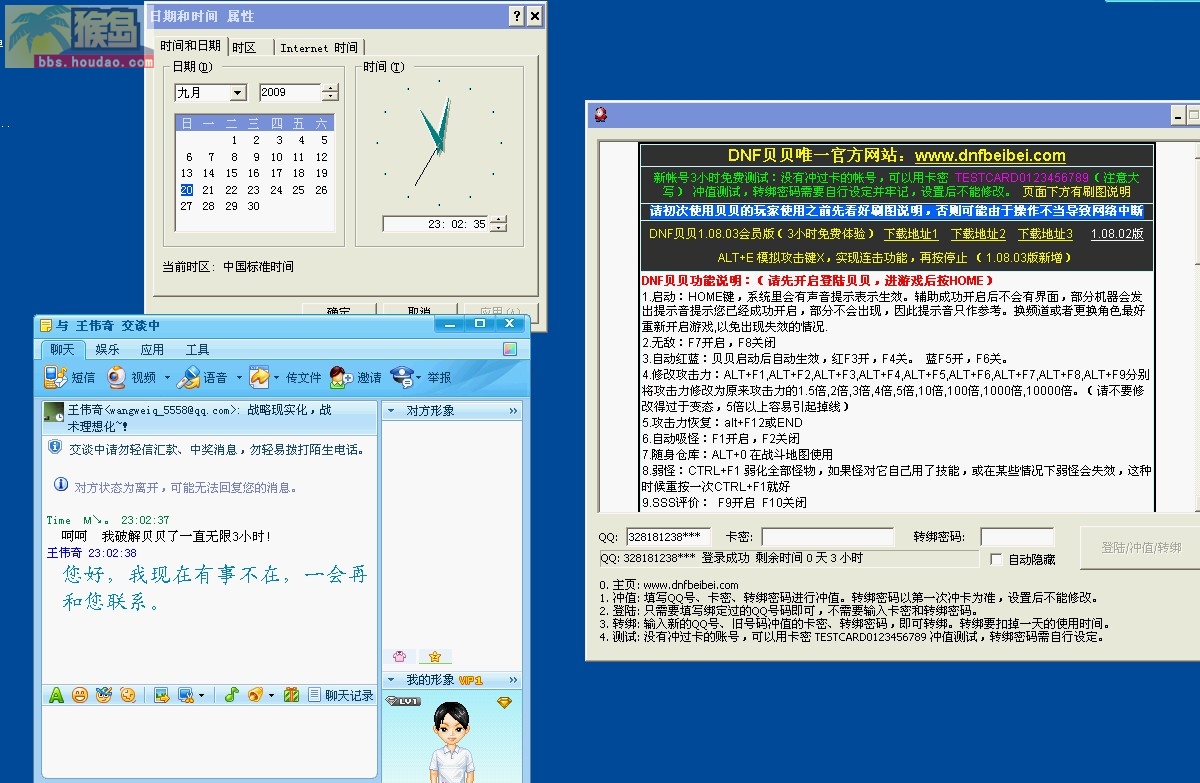Screen dimensions: 1200x783
Task: Open the color skin icon in chat window
Action: [510, 349]
